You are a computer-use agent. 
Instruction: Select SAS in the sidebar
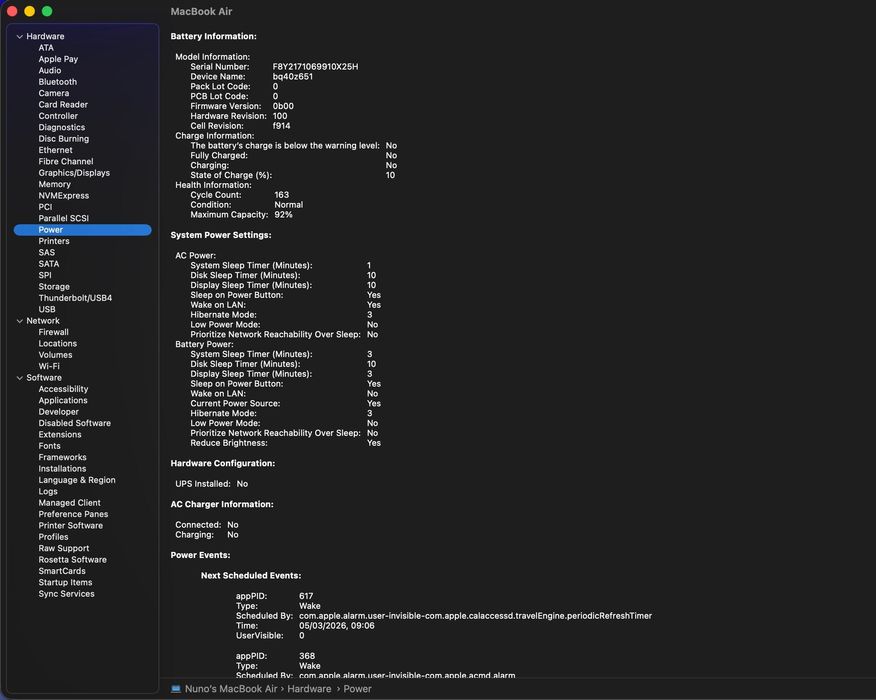coord(46,253)
